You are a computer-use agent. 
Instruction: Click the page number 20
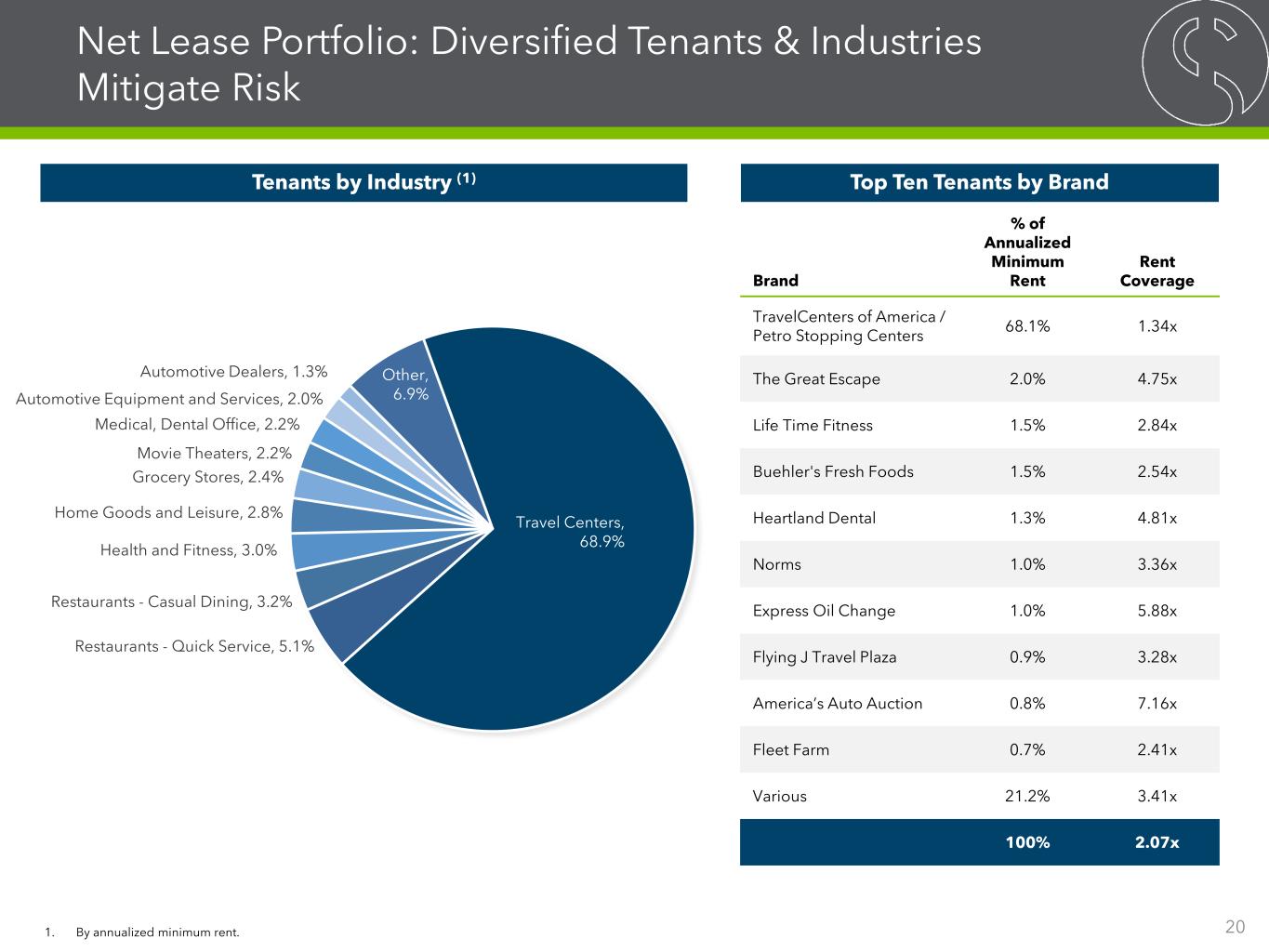[x=1235, y=927]
